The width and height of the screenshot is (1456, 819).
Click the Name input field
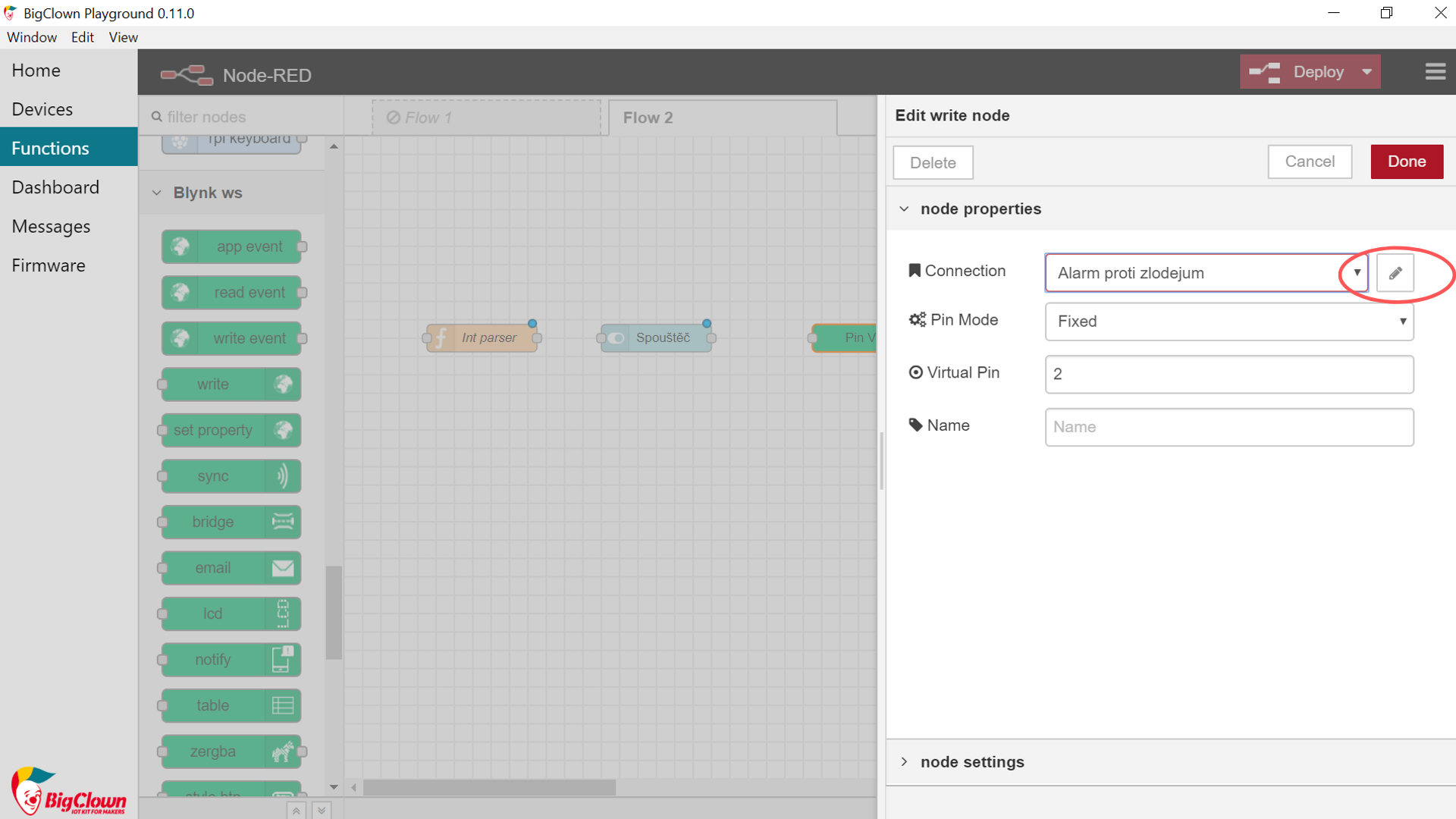tap(1229, 427)
